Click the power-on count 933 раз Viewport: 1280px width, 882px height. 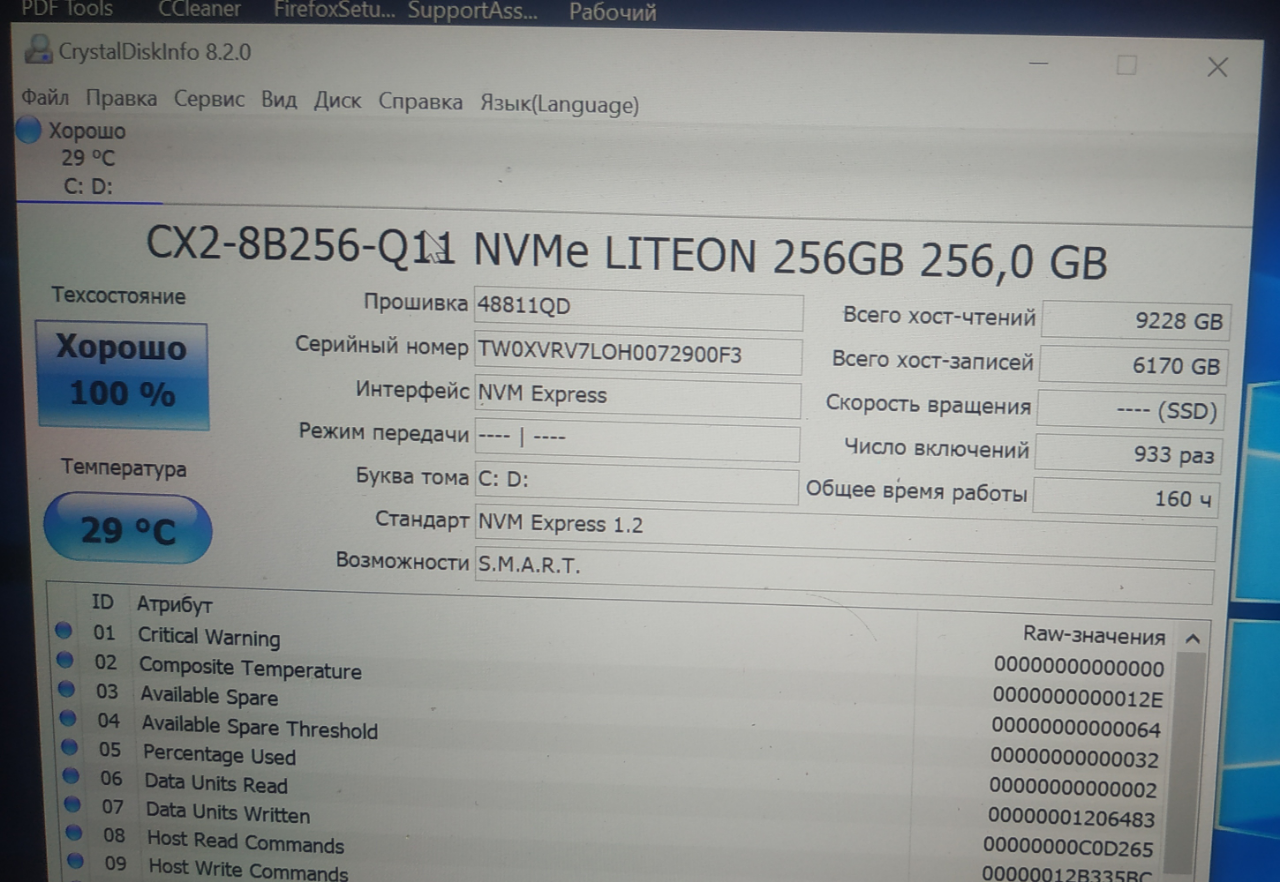[1128, 454]
